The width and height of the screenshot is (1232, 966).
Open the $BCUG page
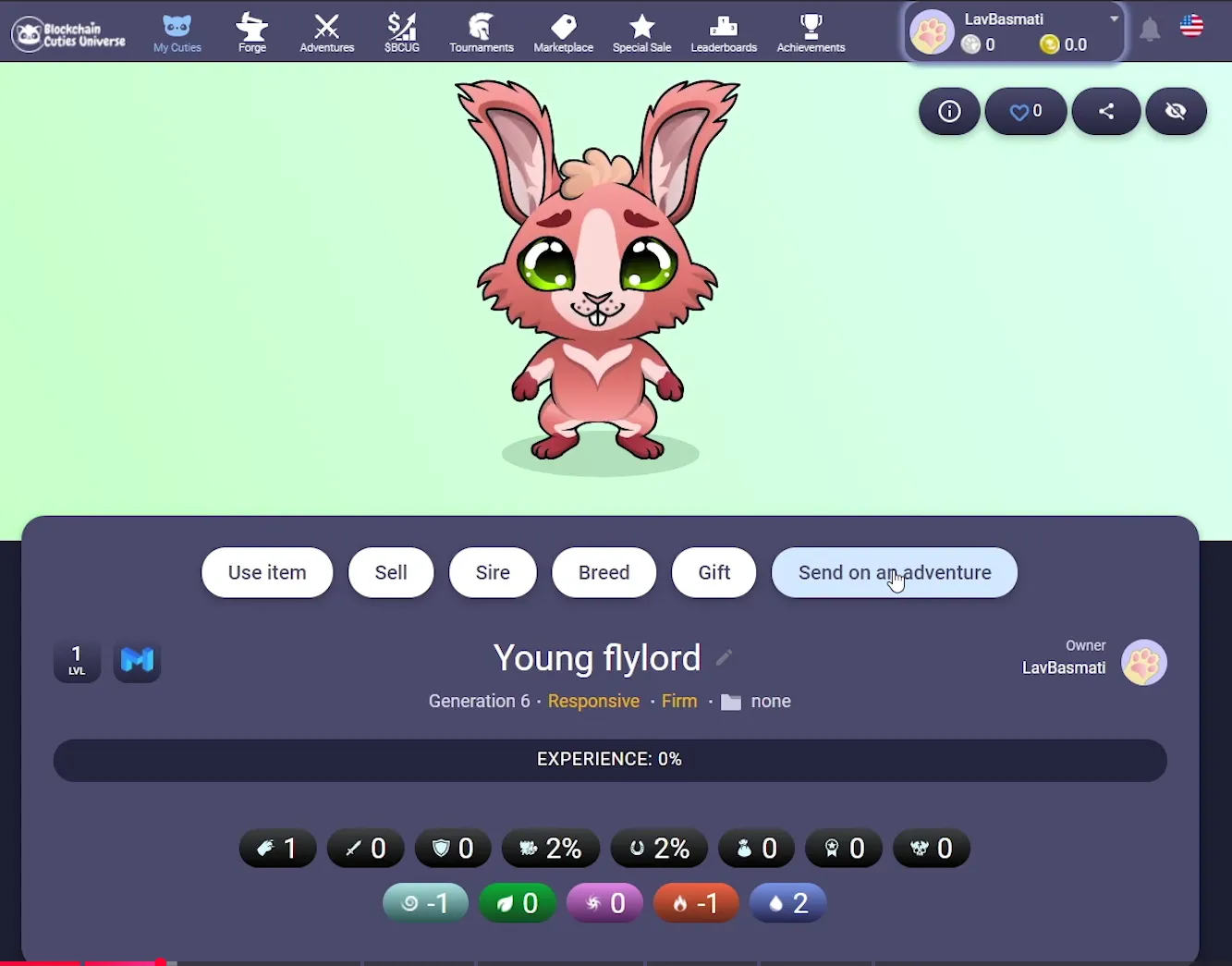pos(402,33)
